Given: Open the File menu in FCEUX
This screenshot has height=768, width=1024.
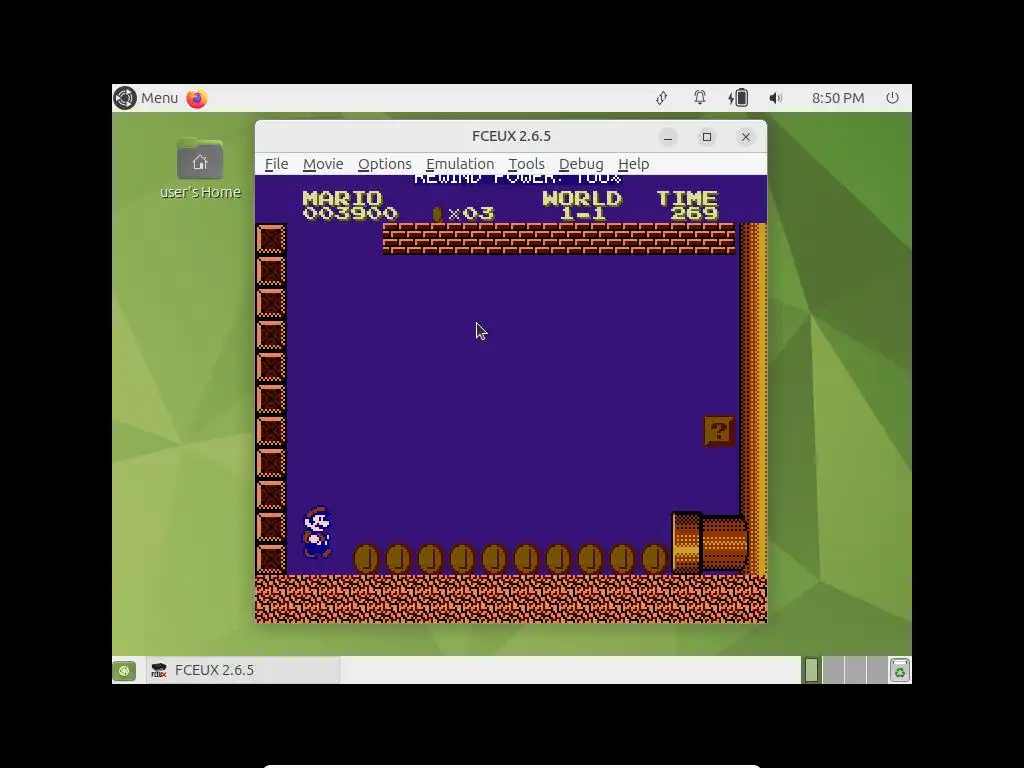Looking at the screenshot, I should point(276,164).
